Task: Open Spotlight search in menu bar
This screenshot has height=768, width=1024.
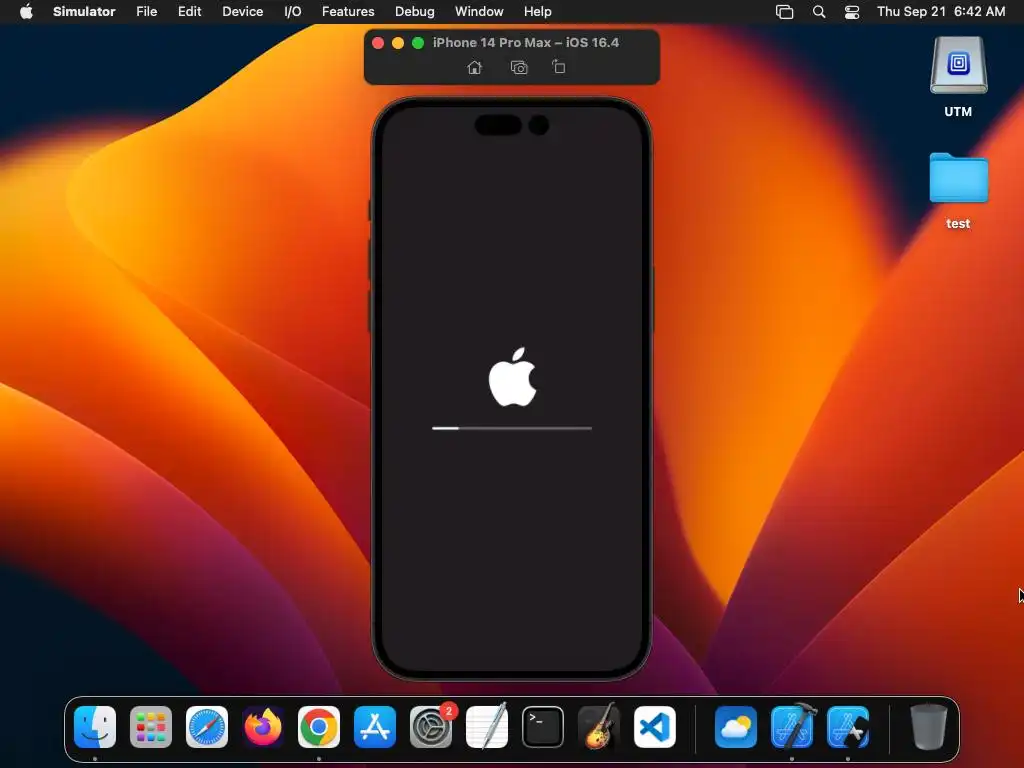Action: coord(819,12)
